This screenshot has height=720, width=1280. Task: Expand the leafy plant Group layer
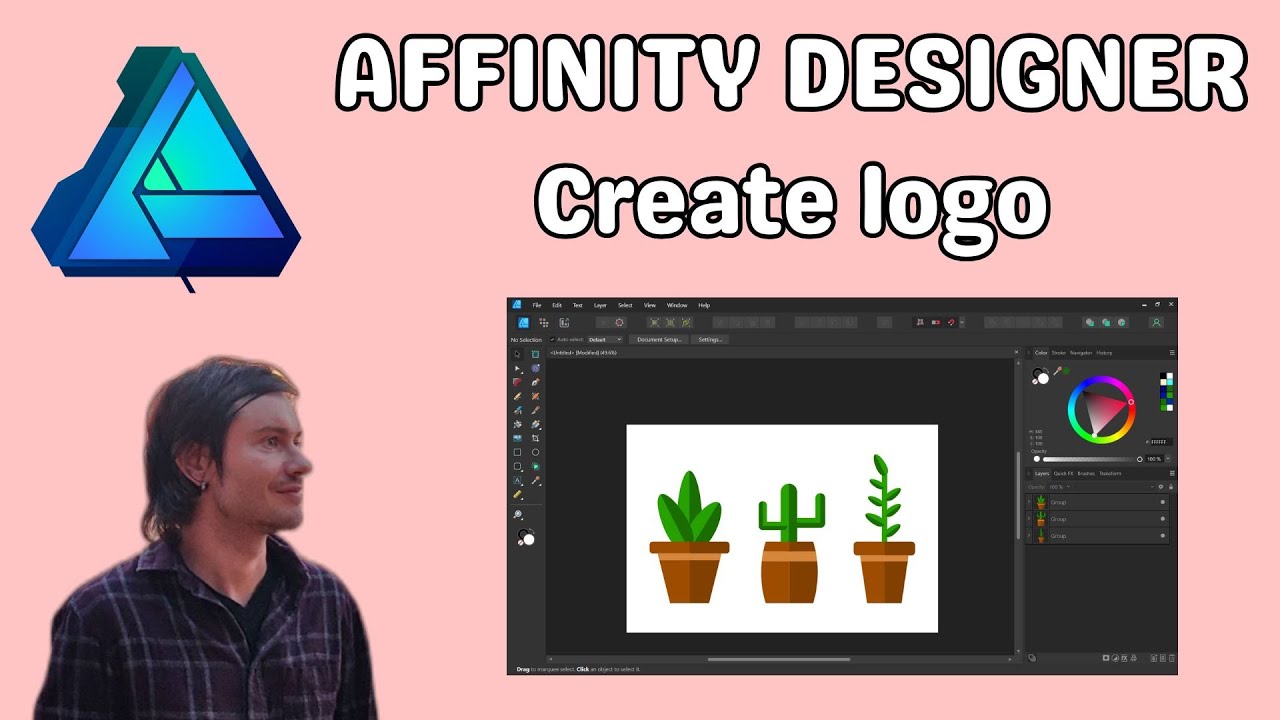pyautogui.click(x=1029, y=501)
